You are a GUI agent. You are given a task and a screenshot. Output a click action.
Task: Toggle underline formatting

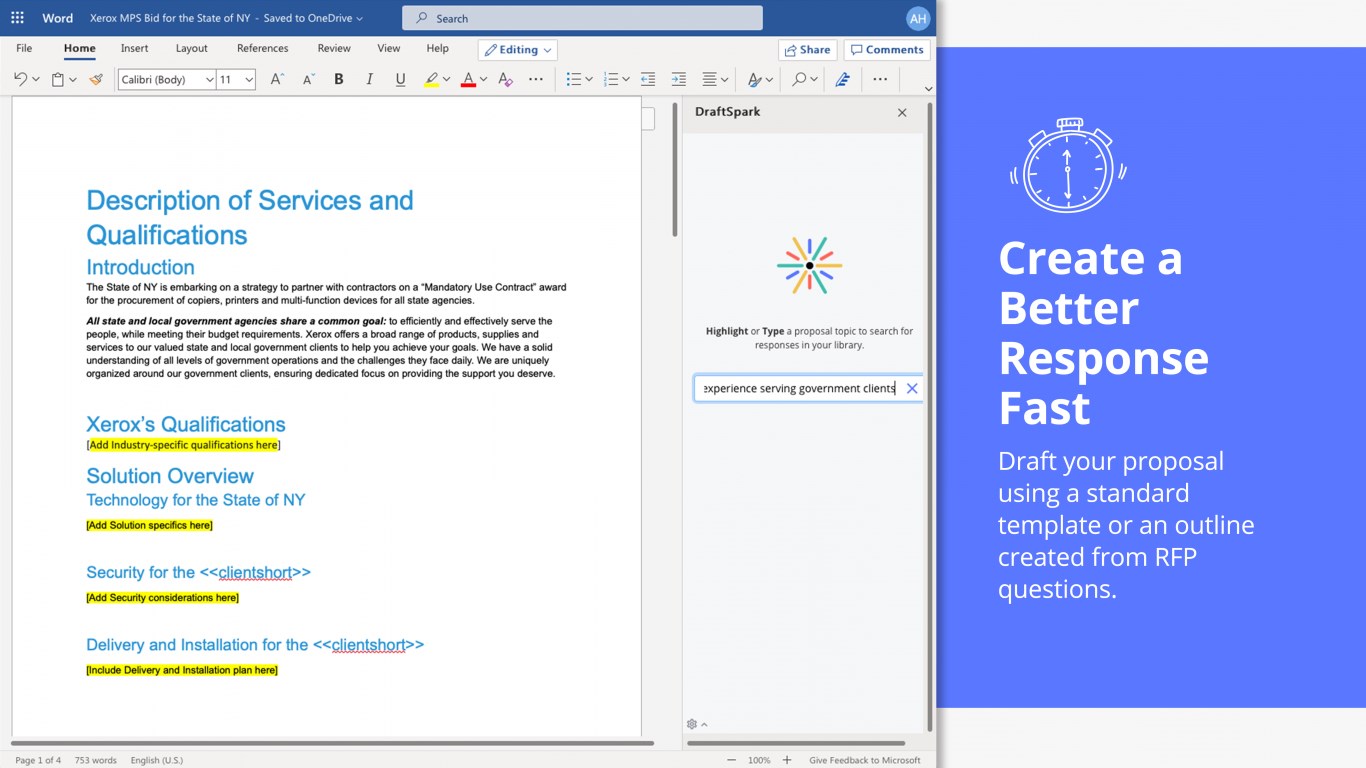point(401,79)
